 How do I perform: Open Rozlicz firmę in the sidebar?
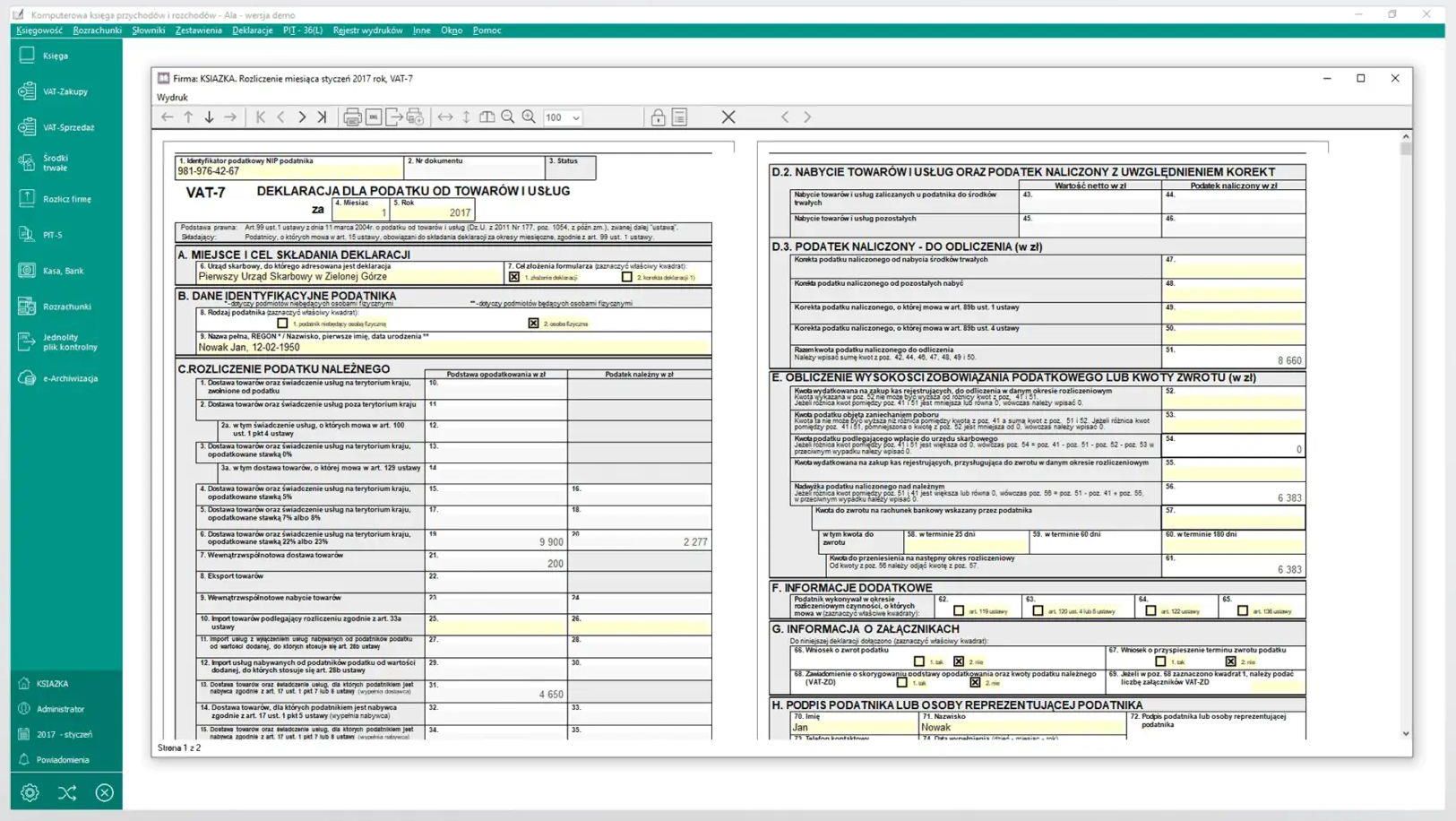pyautogui.click(x=56, y=199)
